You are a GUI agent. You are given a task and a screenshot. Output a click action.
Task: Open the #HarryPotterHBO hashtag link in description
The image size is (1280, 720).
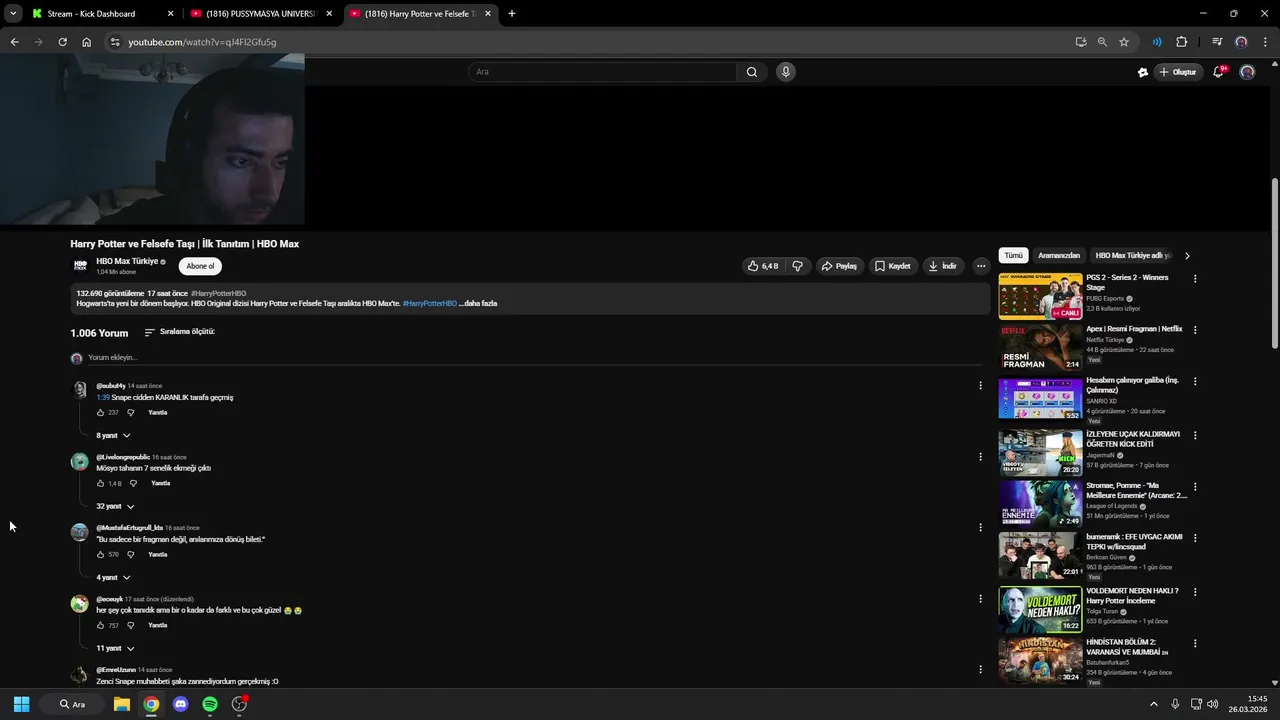point(430,303)
